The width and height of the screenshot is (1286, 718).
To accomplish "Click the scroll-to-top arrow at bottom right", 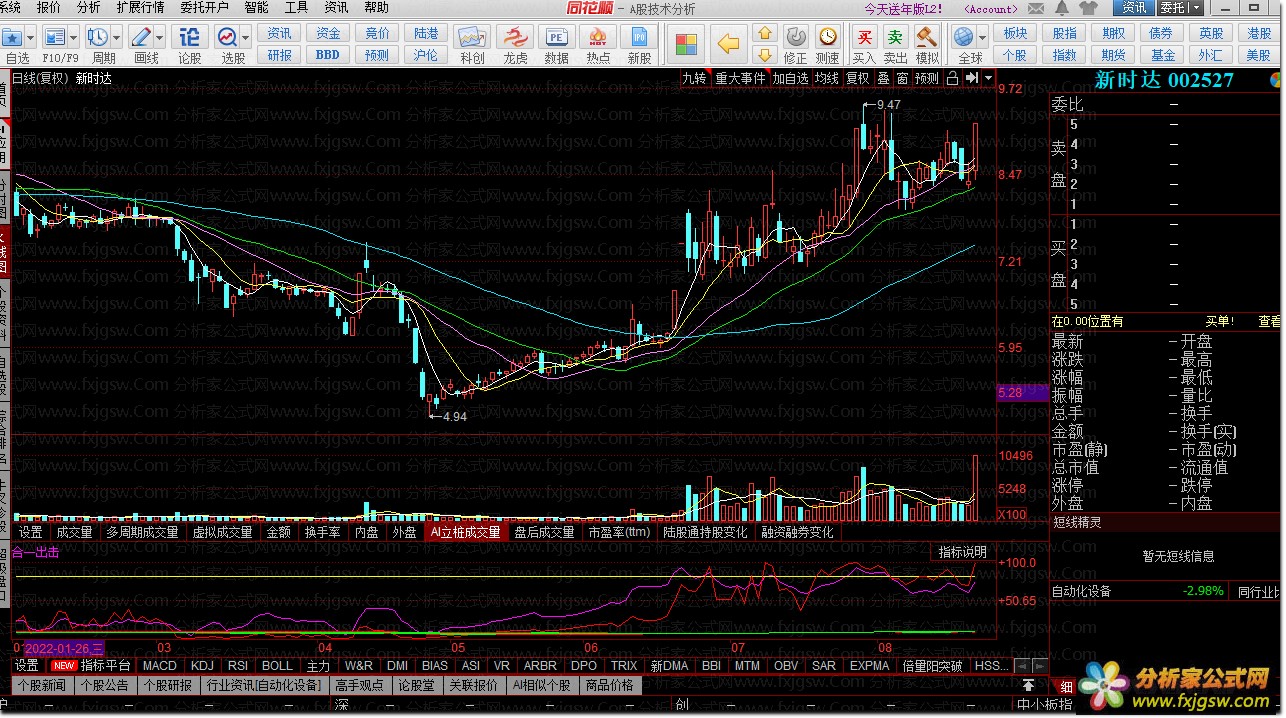I will [x=1028, y=686].
